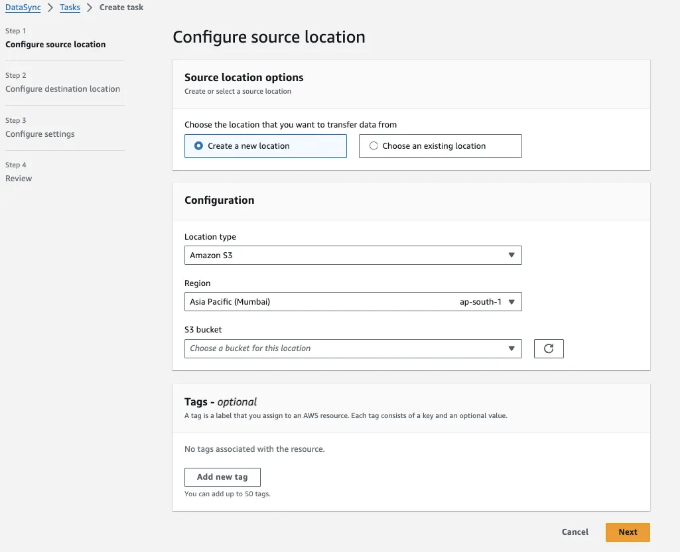Click the Cancel button
The height and width of the screenshot is (553, 680).
point(575,532)
